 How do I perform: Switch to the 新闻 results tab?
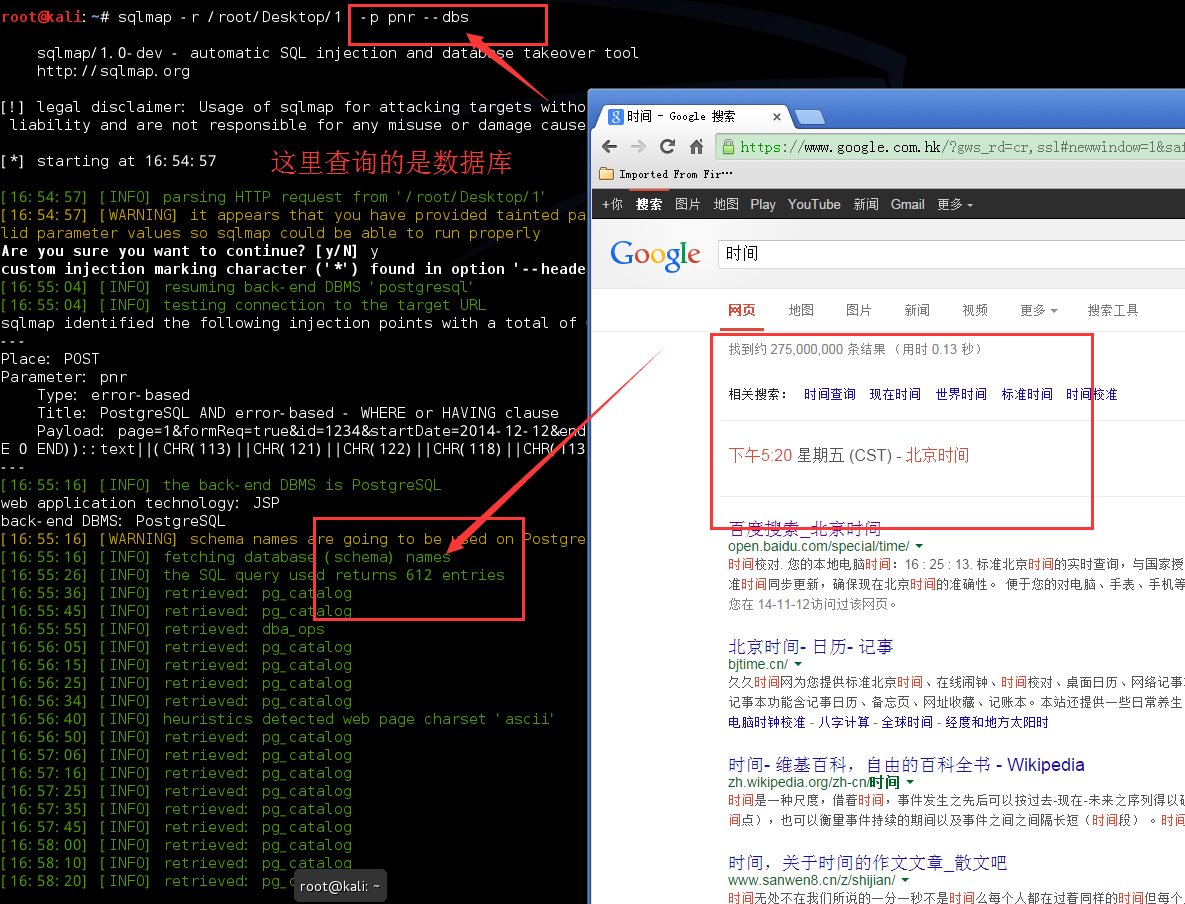coord(917,310)
